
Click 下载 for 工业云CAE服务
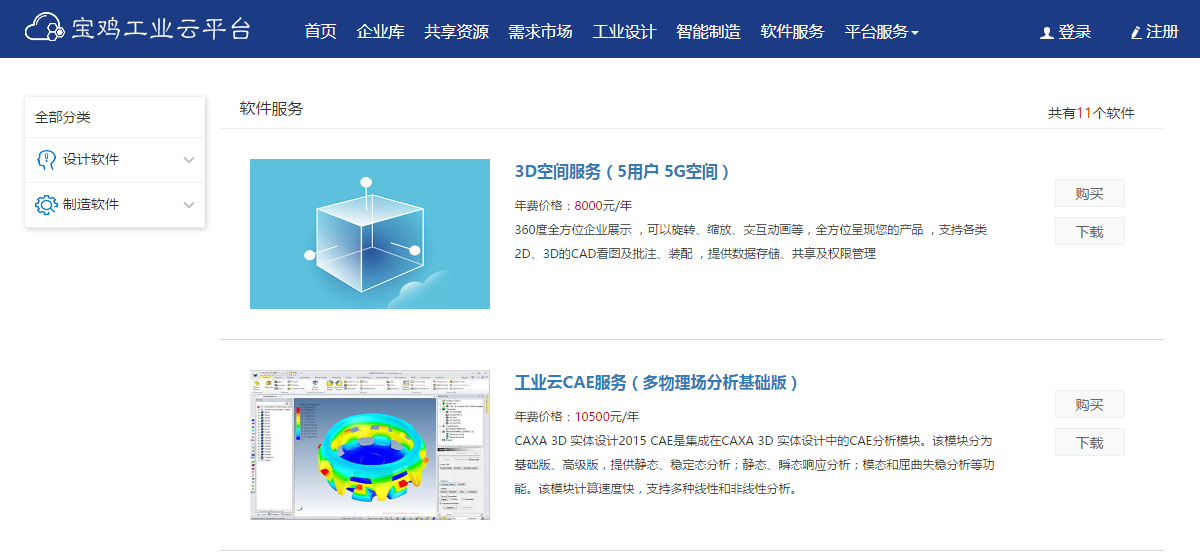1090,442
